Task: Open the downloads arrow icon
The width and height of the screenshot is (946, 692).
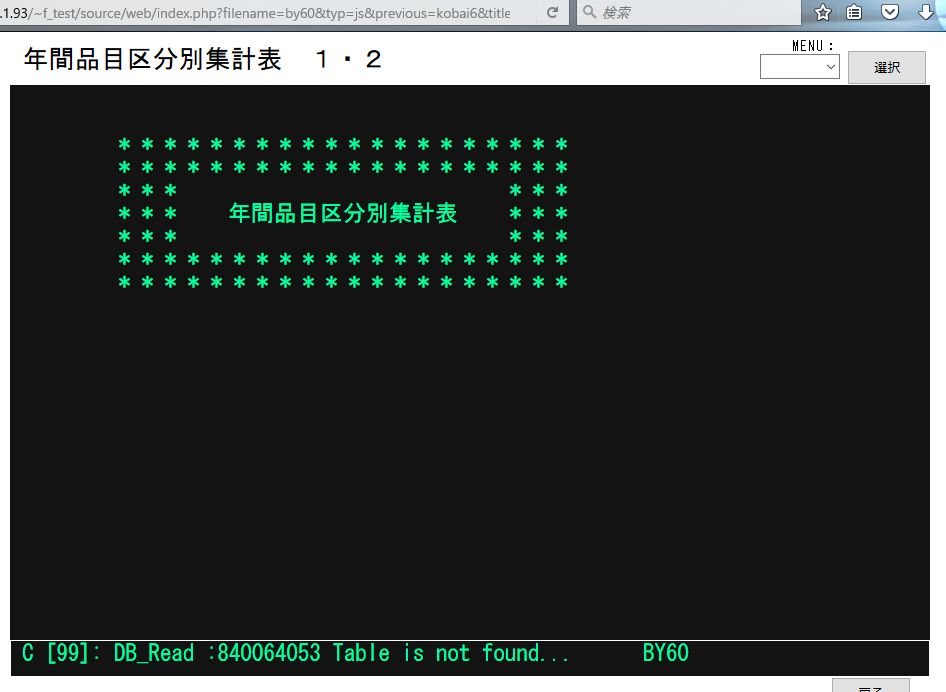Action: click(x=925, y=13)
